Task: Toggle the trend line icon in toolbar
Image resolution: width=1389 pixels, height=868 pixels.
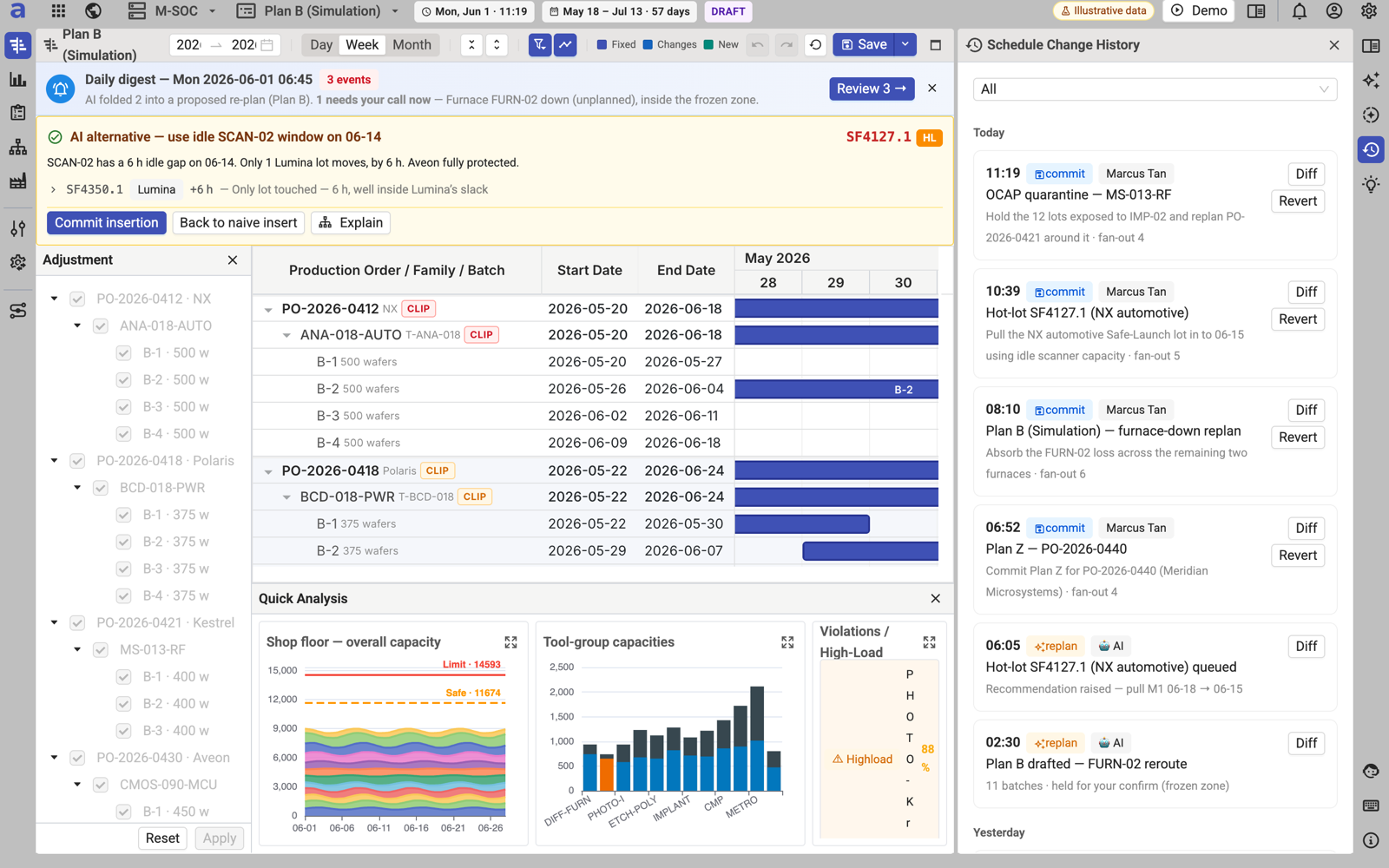Action: (565, 45)
